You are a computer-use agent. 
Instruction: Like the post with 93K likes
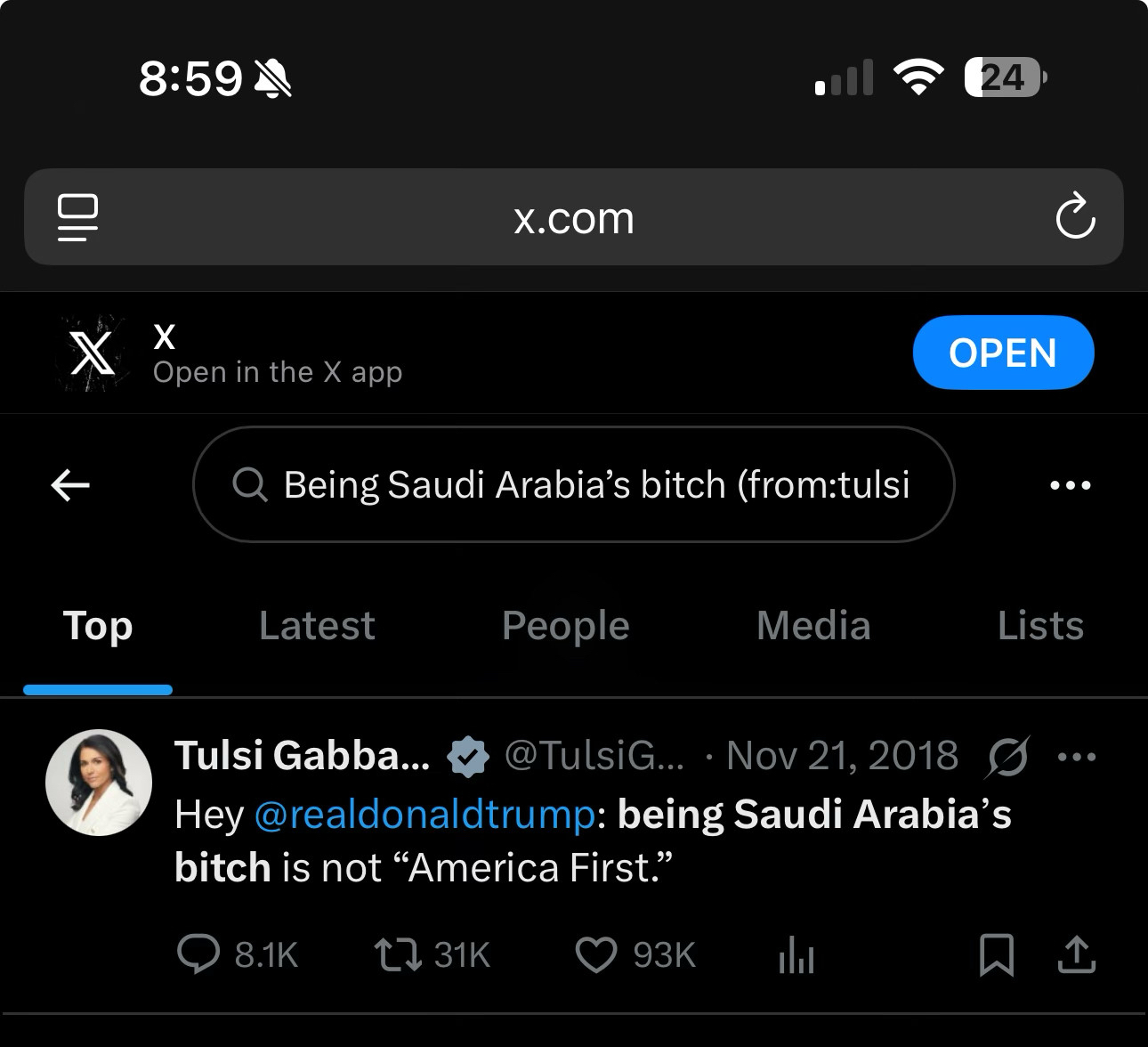point(595,954)
